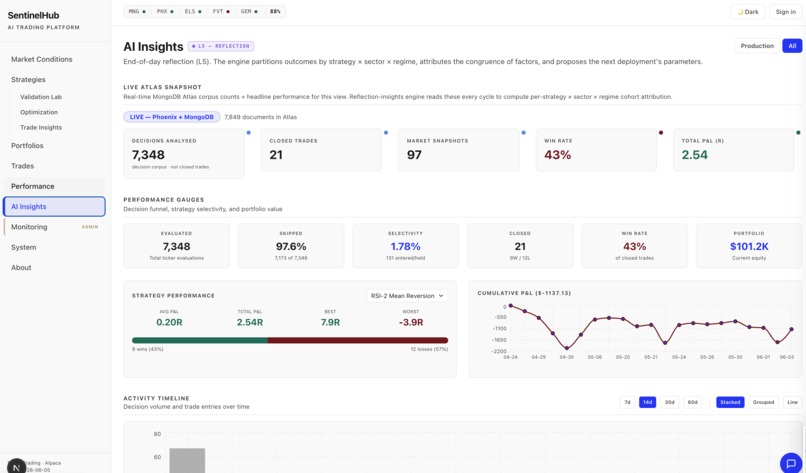
Task: Click the ADMIN tag beside Monitoring
Action: (x=90, y=227)
